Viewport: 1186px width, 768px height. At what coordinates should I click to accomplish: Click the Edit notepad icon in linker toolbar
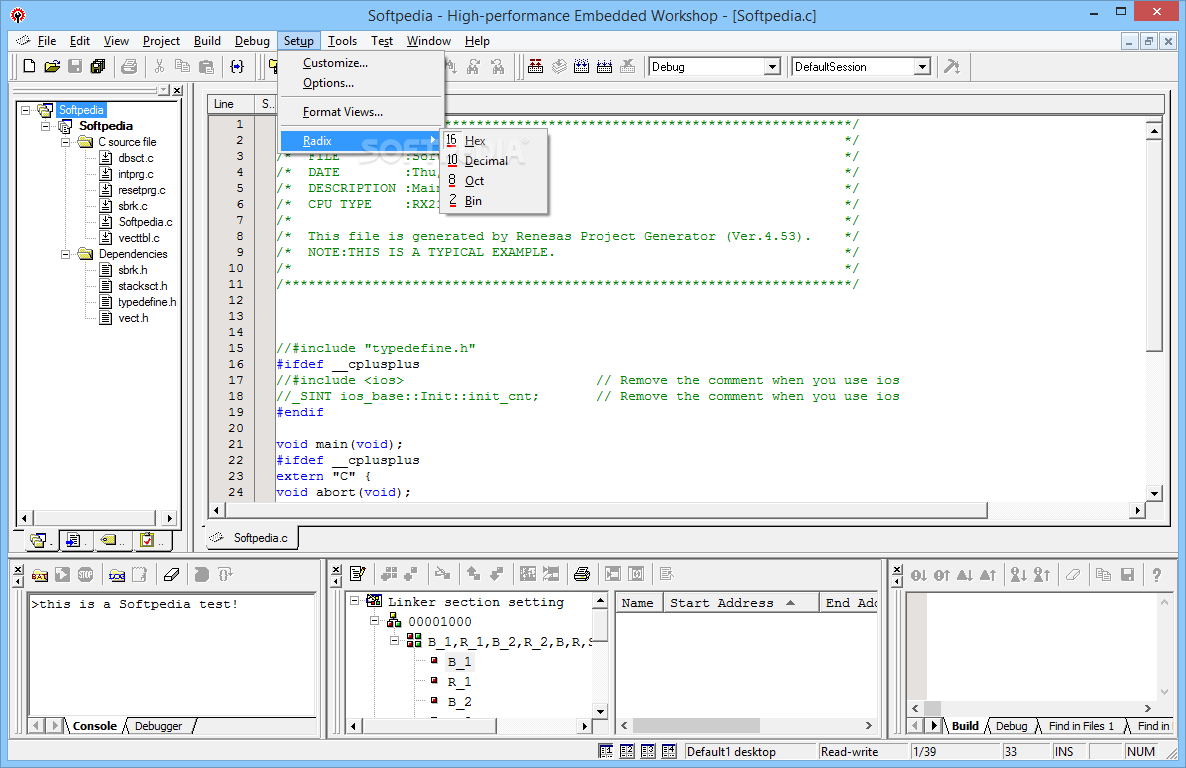pos(358,574)
